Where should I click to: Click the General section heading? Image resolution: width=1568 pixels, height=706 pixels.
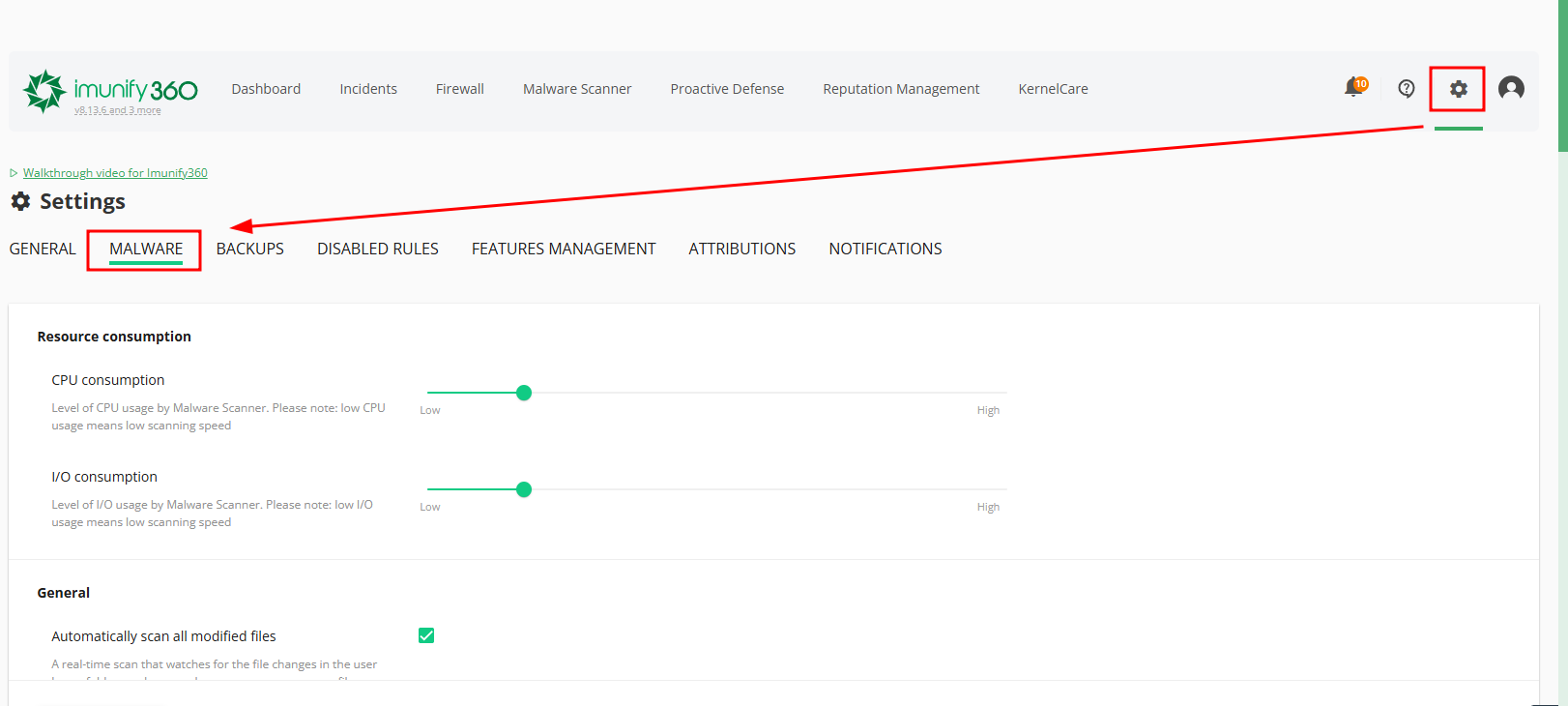pyautogui.click(x=64, y=593)
